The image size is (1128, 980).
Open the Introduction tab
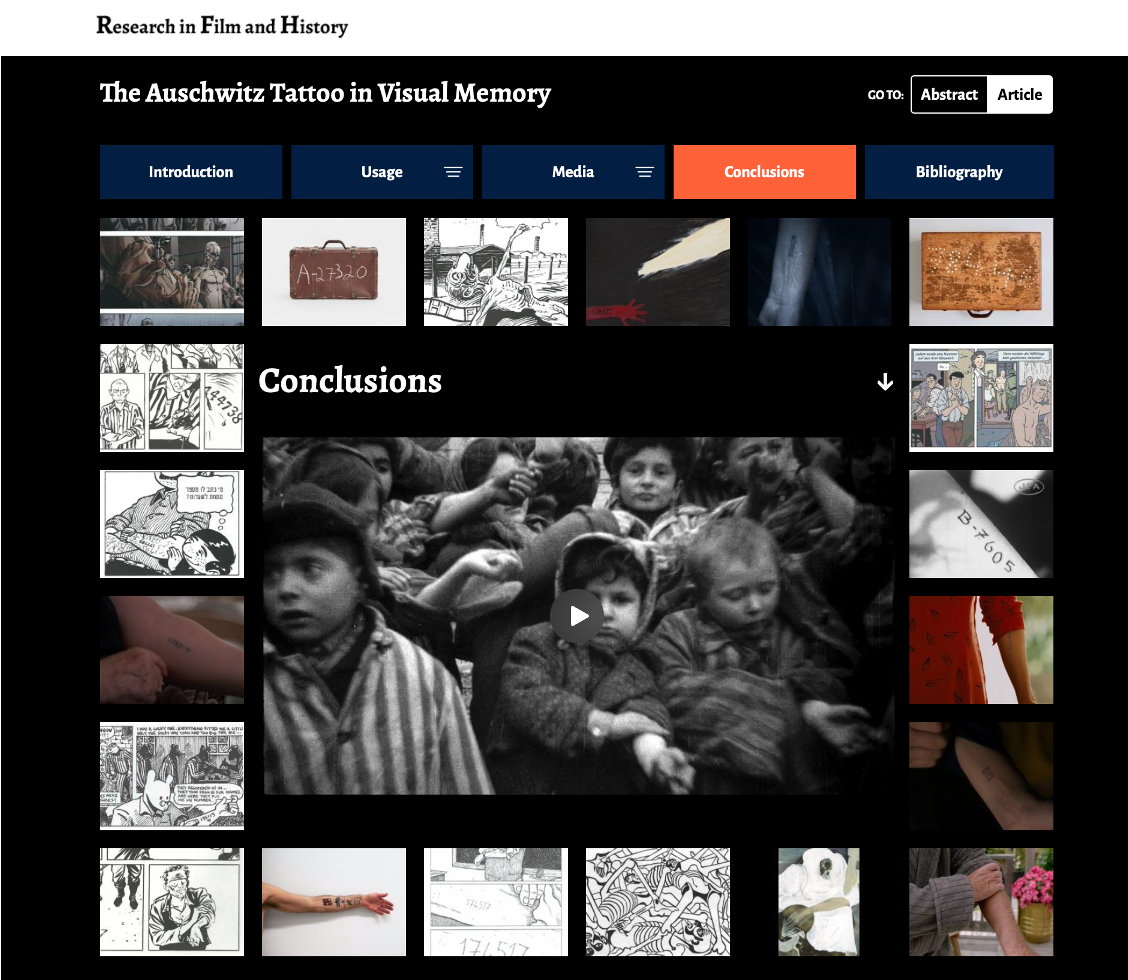click(x=191, y=172)
